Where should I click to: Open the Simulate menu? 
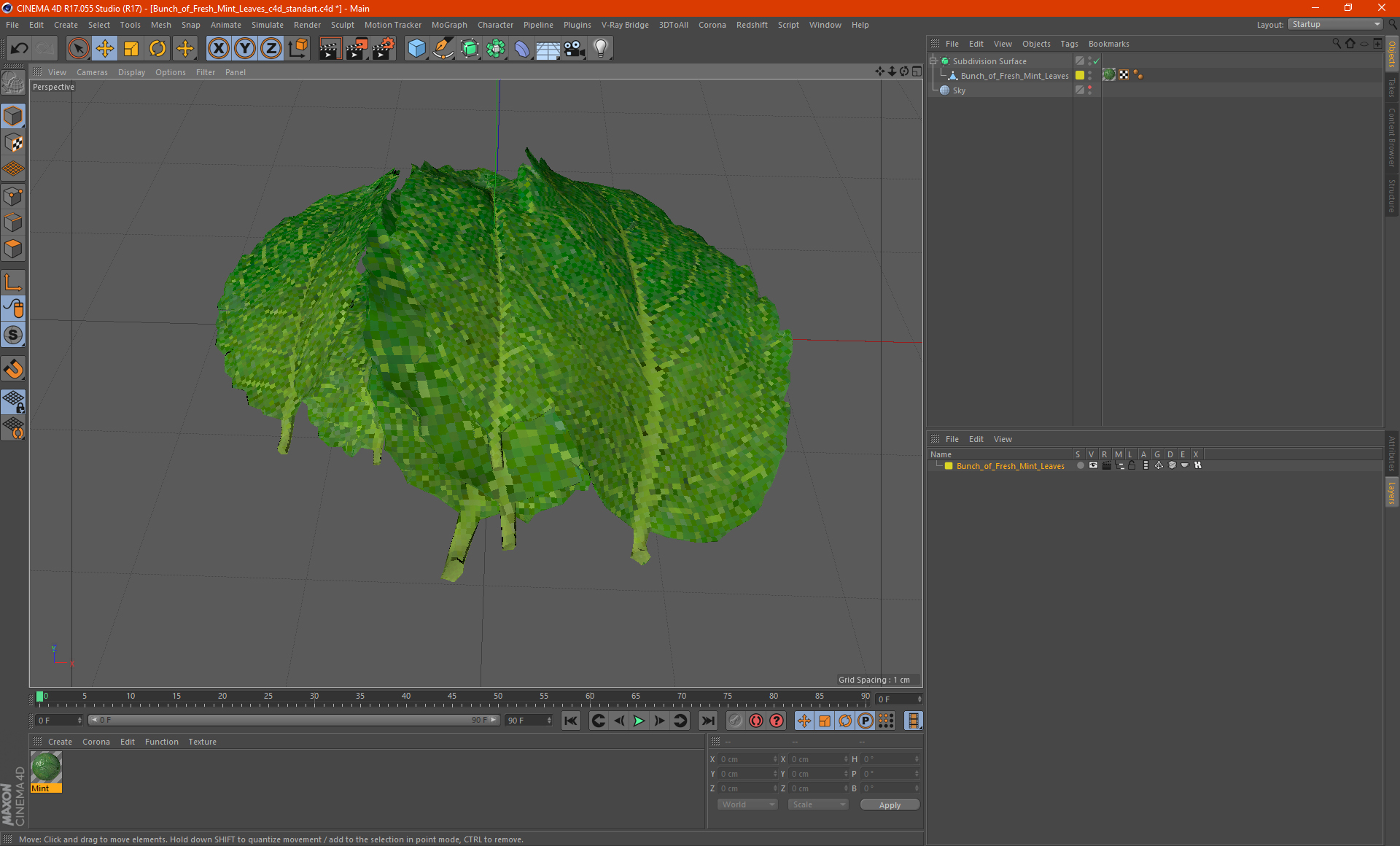(268, 25)
